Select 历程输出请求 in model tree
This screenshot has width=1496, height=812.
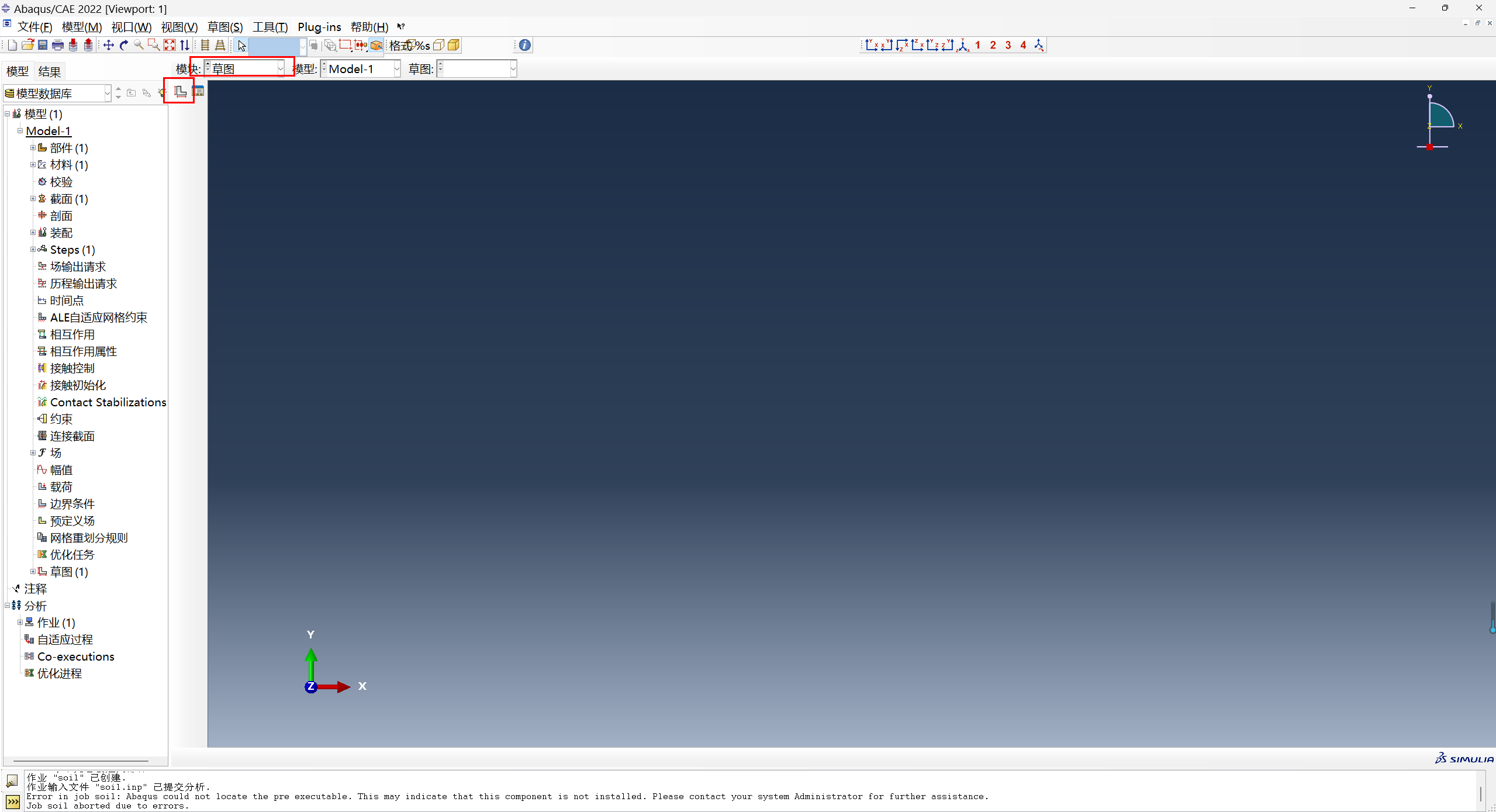[x=83, y=284]
